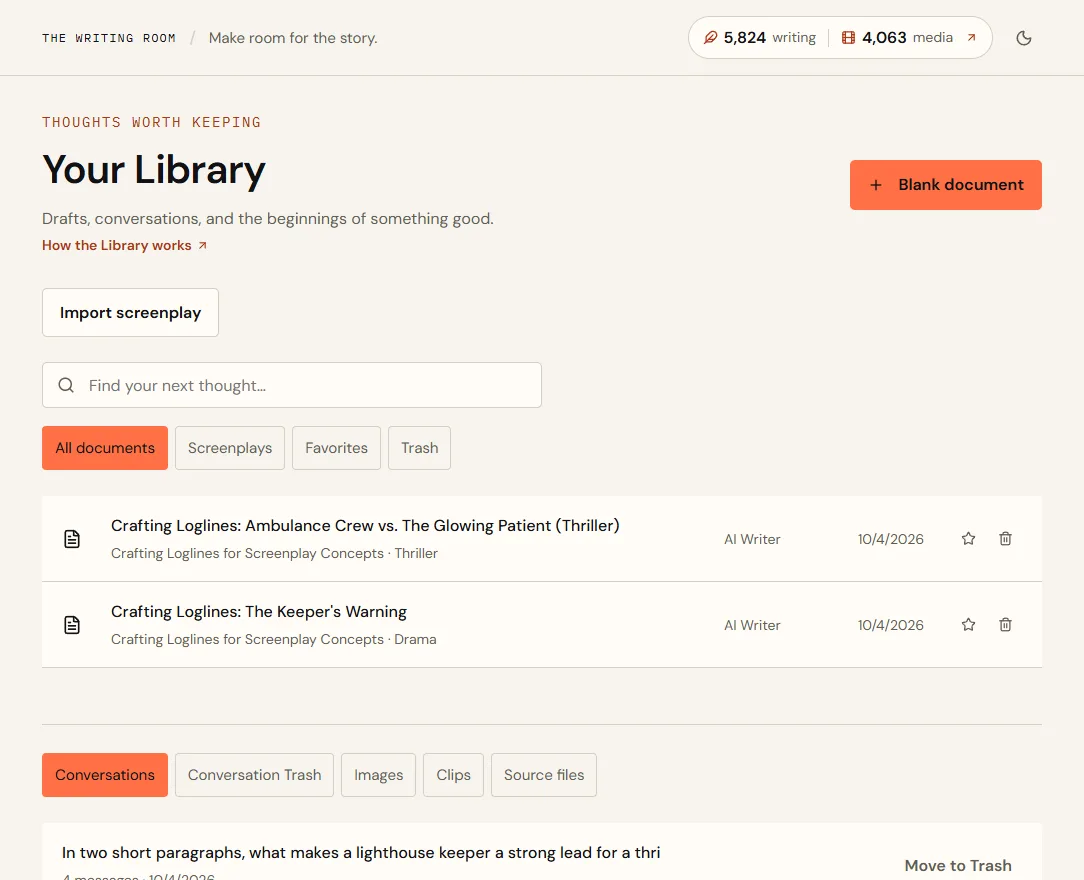
Task: Switch to the Clips tab
Action: pos(454,775)
